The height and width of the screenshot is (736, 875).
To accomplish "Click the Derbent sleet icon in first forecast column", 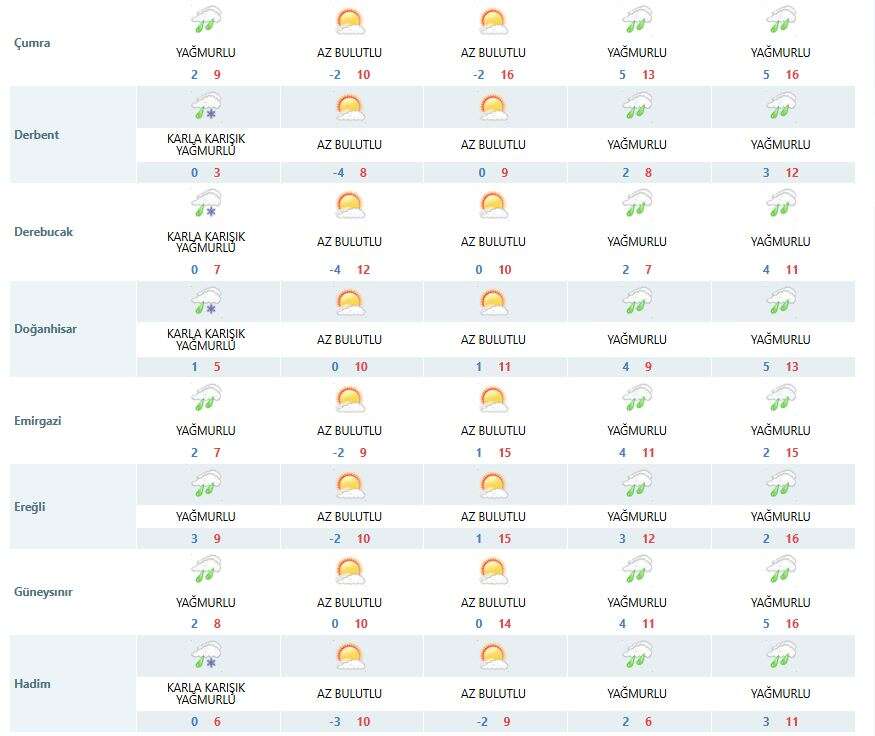I will click(x=206, y=107).
